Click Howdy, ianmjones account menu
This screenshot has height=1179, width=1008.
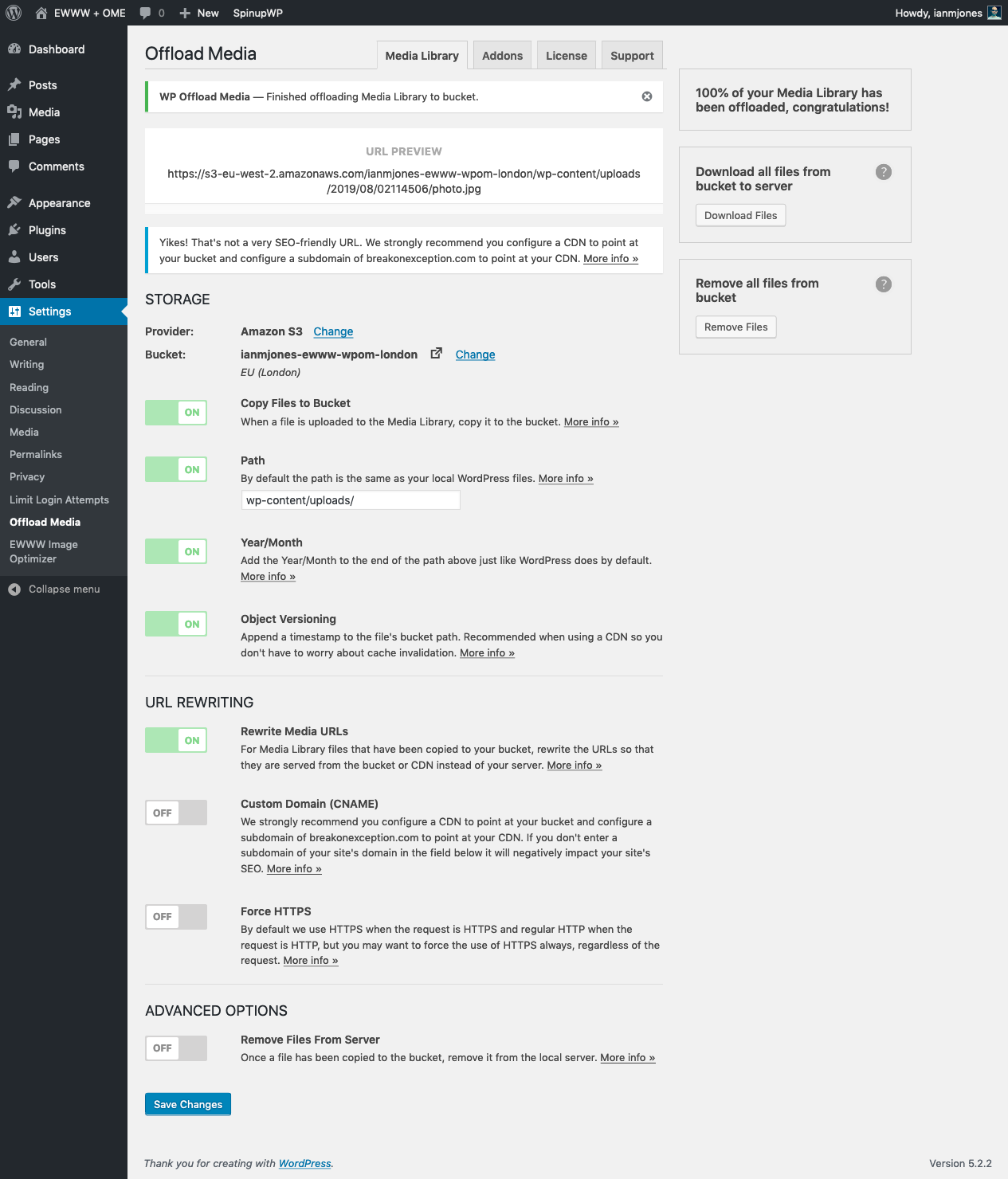[x=948, y=13]
